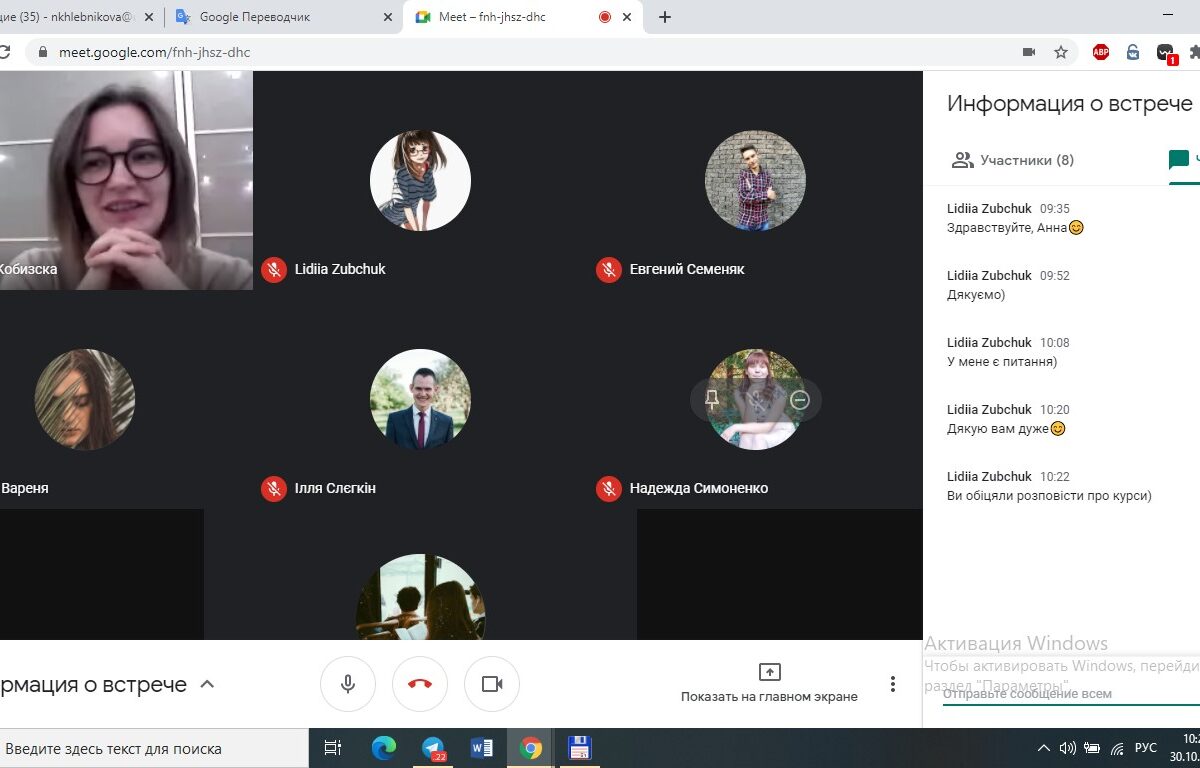Open Telegram from the taskbar
1200x768 pixels.
[x=433, y=748]
